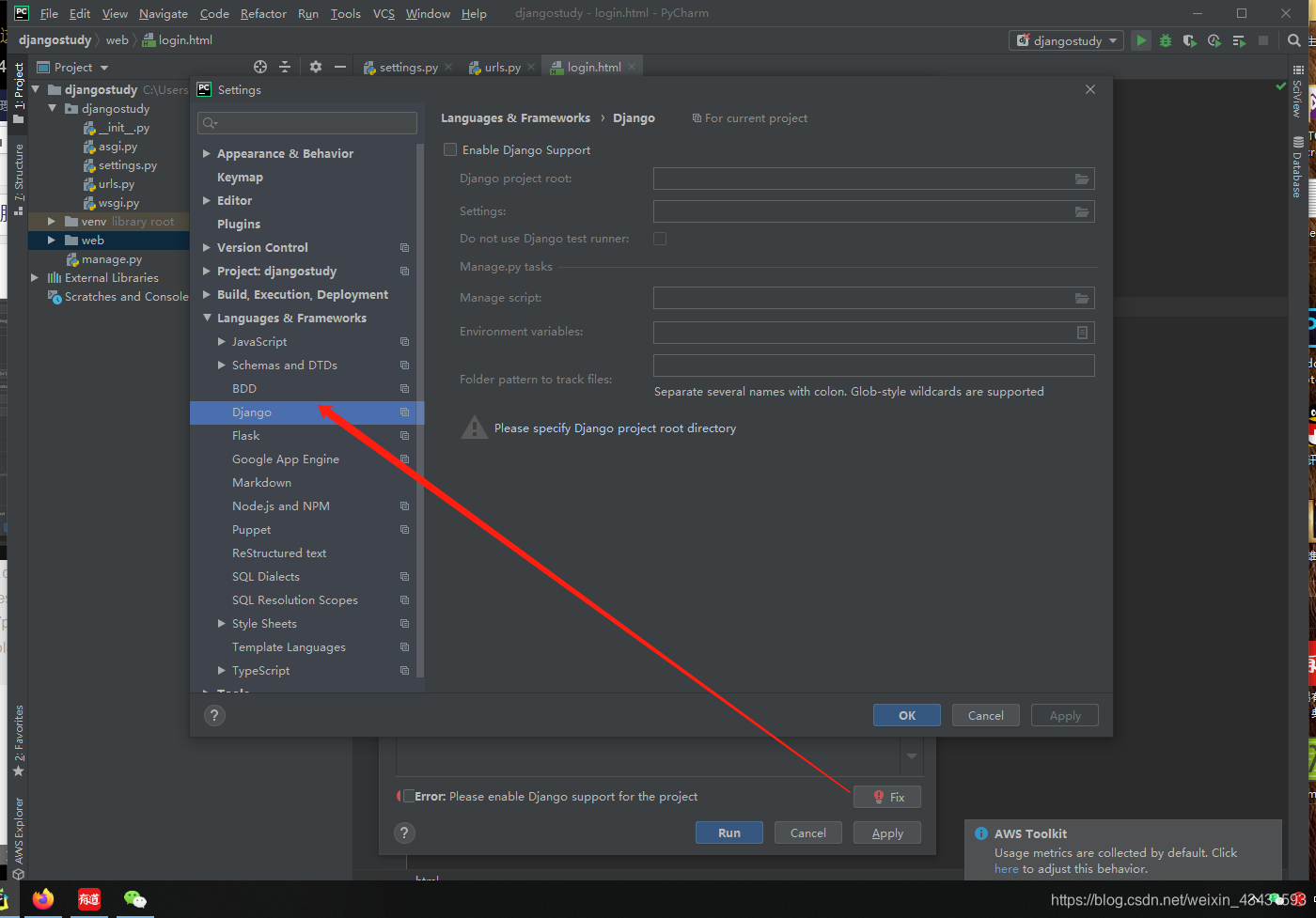Close the Settings dialog with X

point(1090,89)
